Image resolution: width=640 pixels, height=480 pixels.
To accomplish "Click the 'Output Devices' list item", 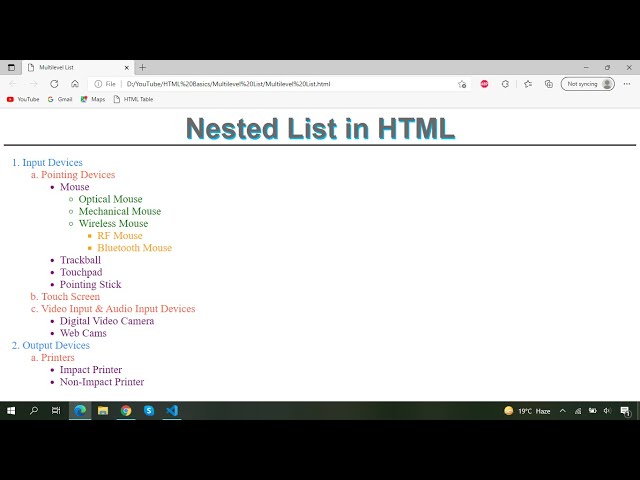I will pos(56,345).
